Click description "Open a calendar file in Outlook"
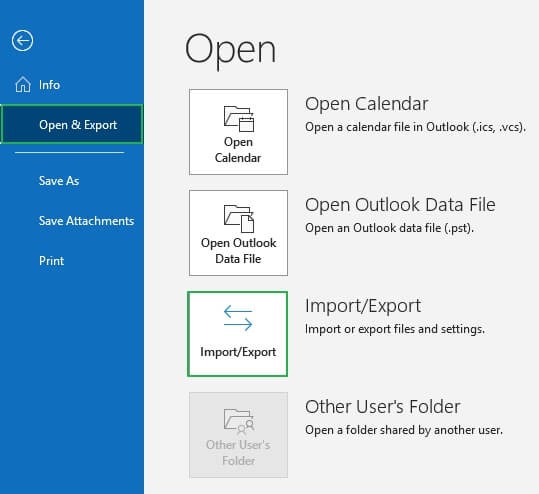Screen dimensions: 539x494 (415, 127)
